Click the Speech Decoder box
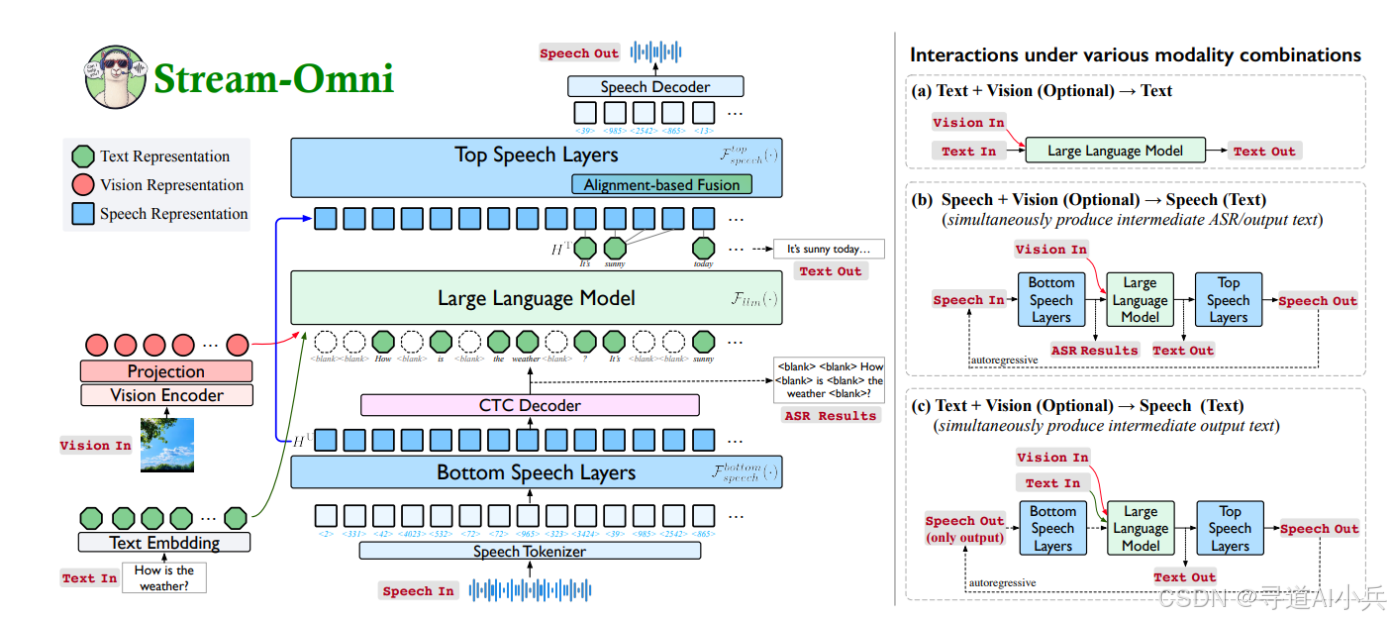This screenshot has height=621, width=1391. tap(656, 87)
